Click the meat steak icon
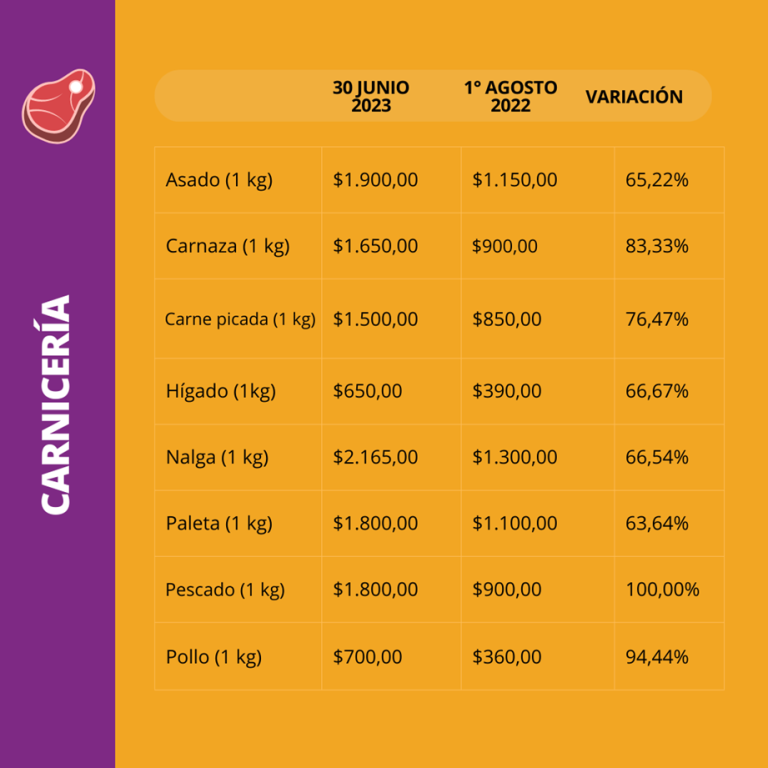 [58, 106]
